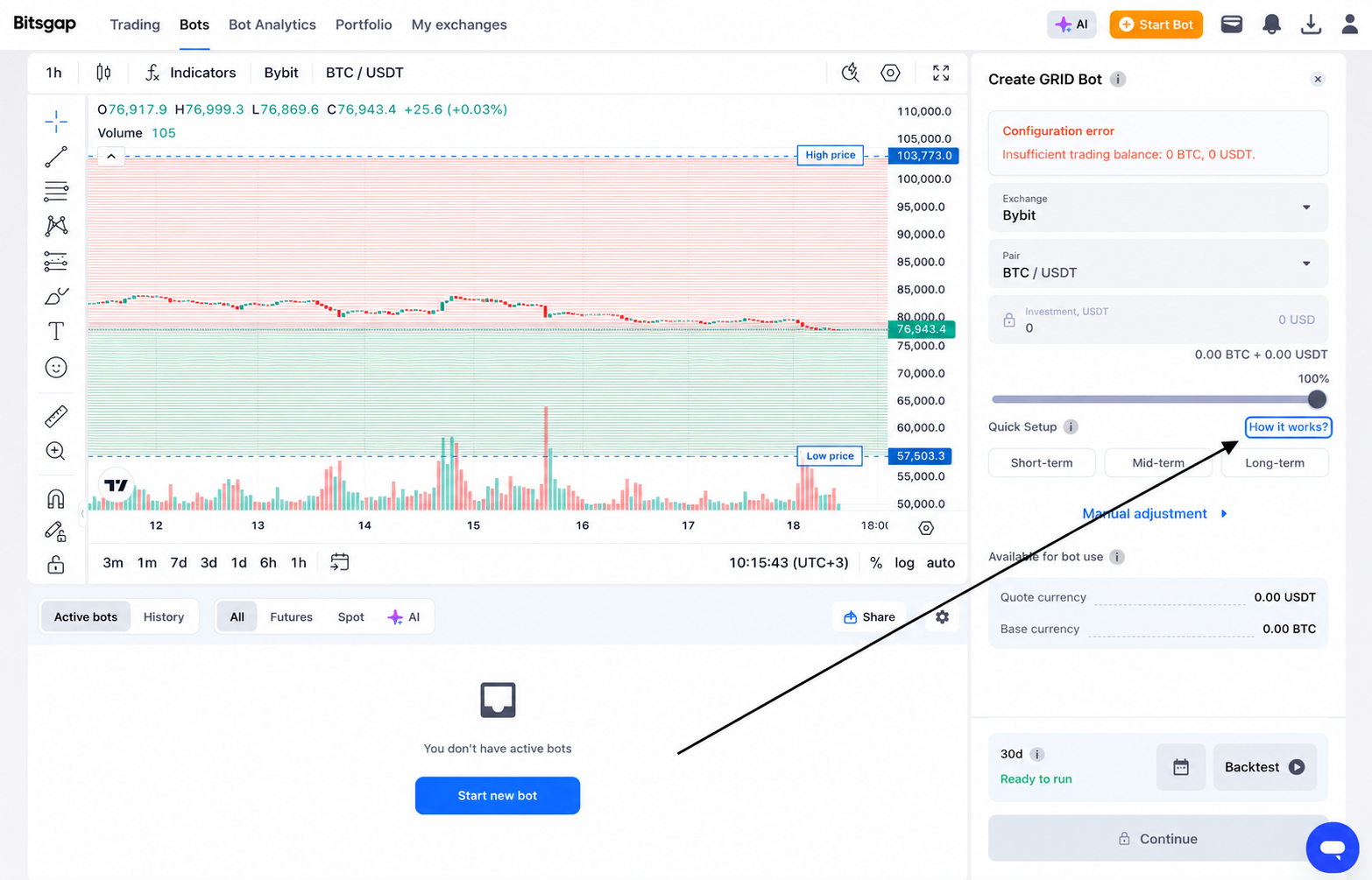This screenshot has height=880, width=1372.
Task: Select the crosshair cursor tool
Action: pos(56,122)
